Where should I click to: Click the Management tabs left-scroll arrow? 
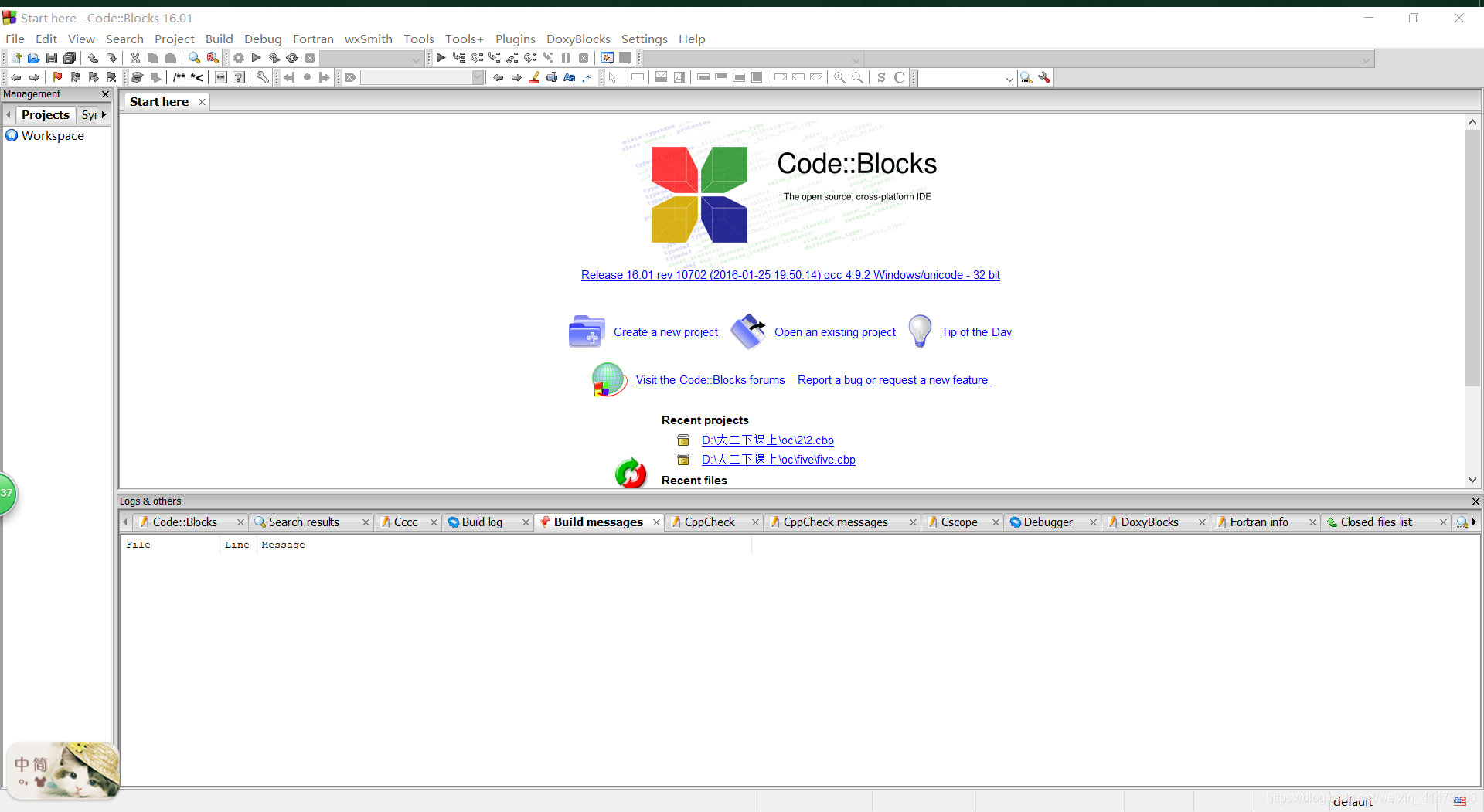click(9, 114)
